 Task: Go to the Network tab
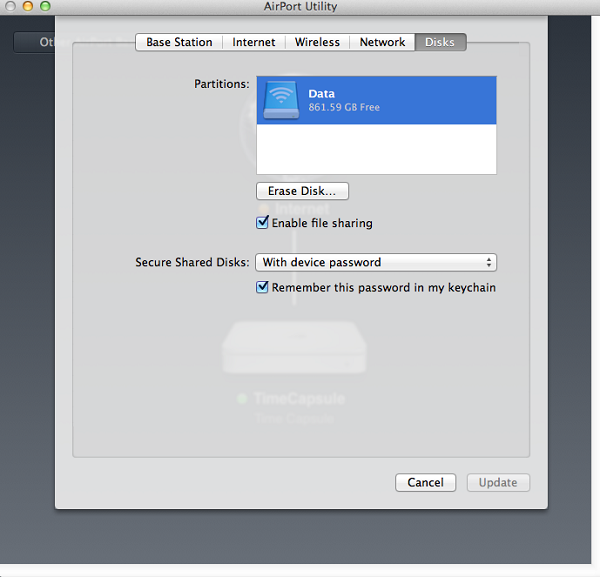coord(382,42)
